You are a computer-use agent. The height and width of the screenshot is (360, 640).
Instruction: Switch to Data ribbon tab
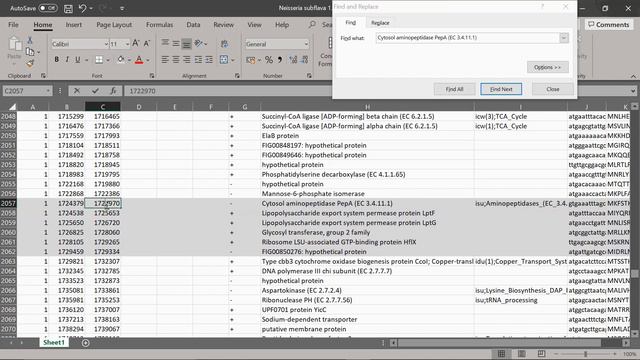tap(193, 24)
